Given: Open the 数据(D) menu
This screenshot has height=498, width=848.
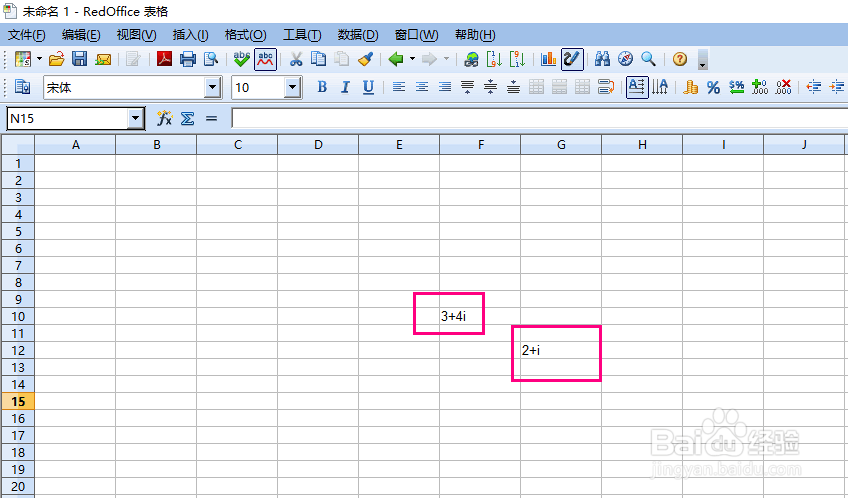Looking at the screenshot, I should point(358,35).
